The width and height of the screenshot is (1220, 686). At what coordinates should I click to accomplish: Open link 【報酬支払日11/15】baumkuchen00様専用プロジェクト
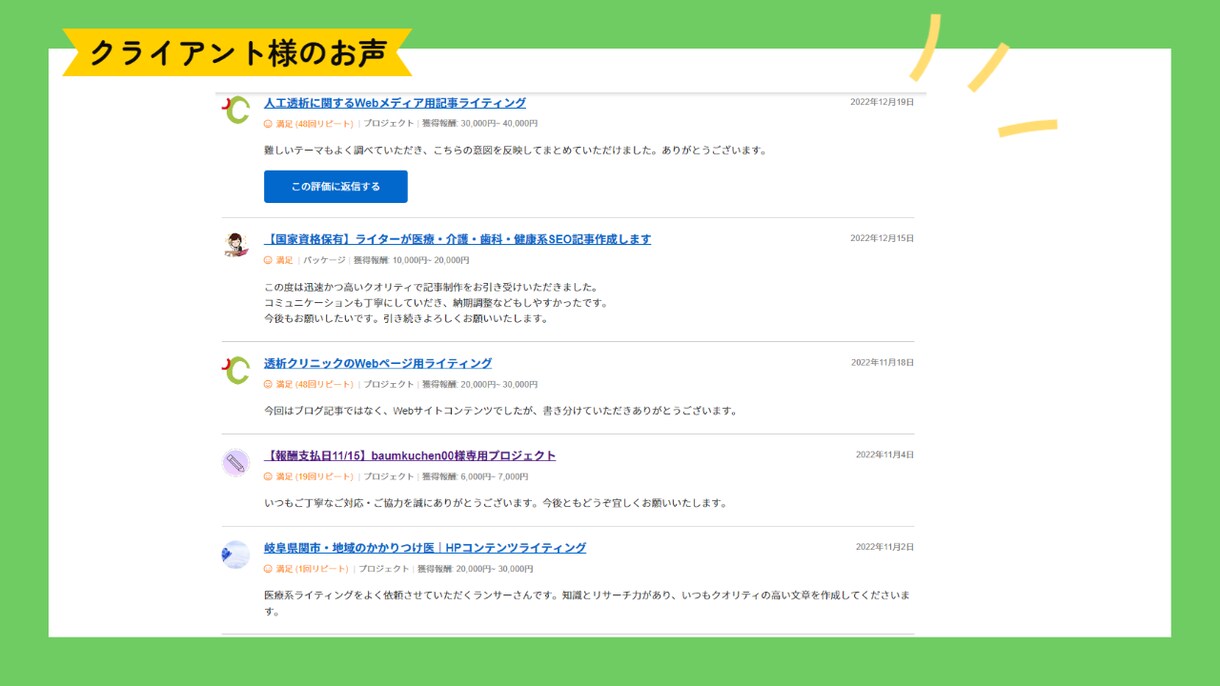coord(410,455)
